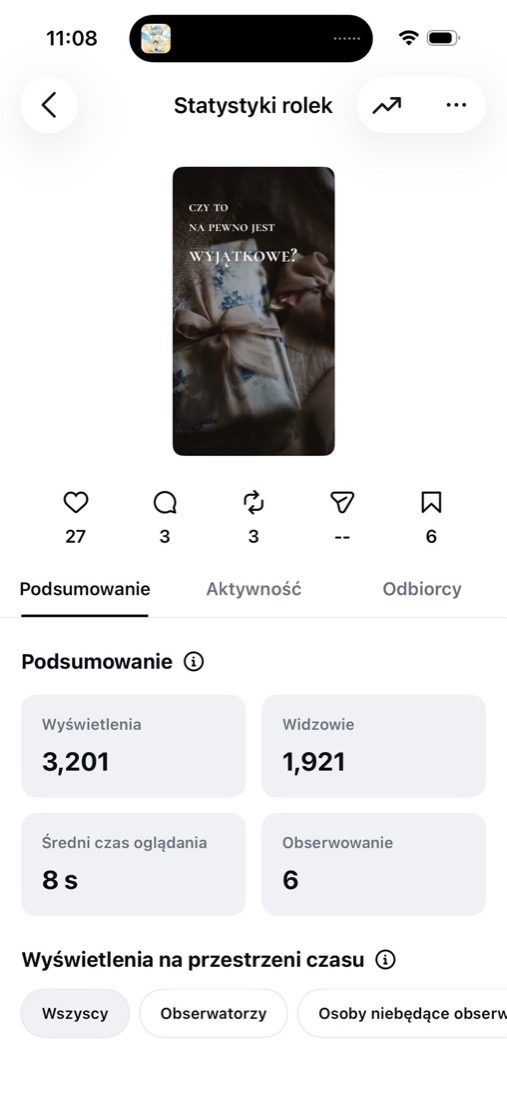This screenshot has height=1100, width=507.
Task: Open info icon beside Wyświetlenia na przestrzeni czasu
Action: (x=385, y=960)
